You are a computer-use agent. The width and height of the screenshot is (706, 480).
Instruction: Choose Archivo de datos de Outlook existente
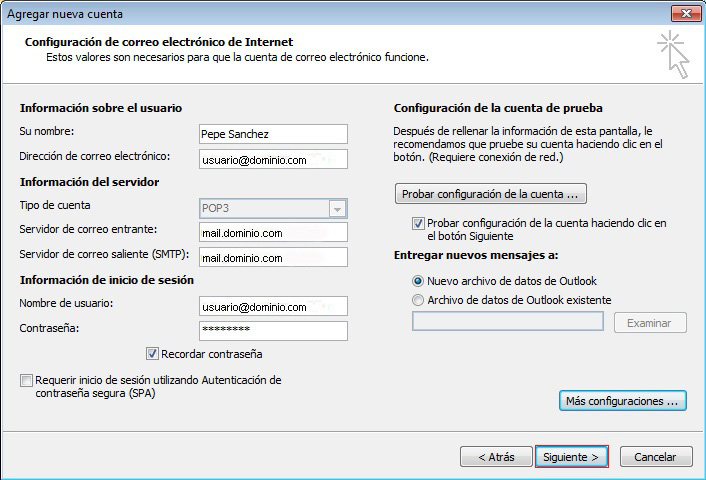418,300
